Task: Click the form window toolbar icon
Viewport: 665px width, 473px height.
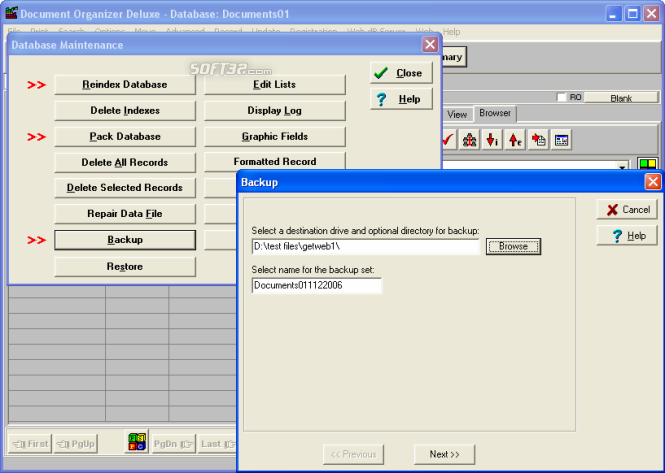Action: tap(561, 140)
